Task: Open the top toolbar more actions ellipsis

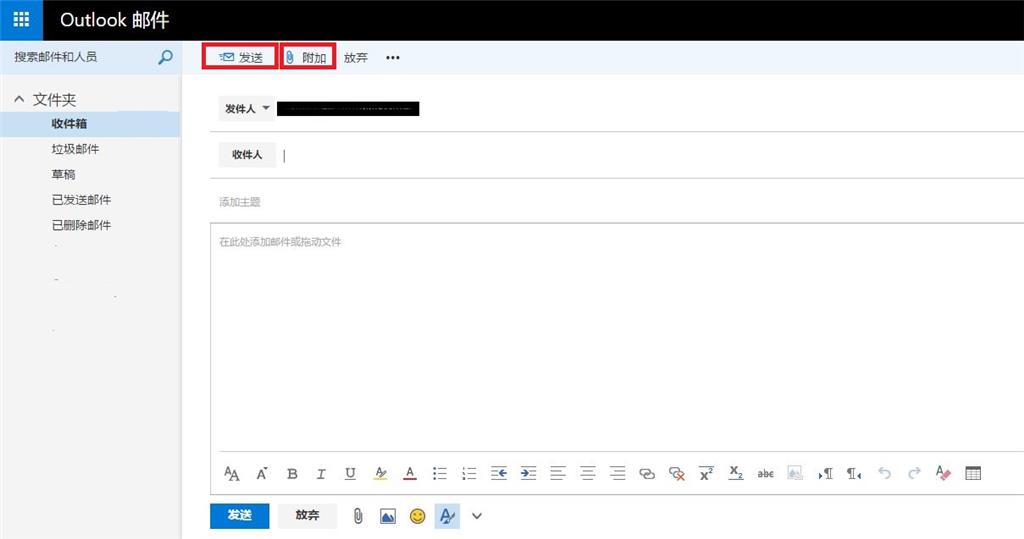Action: coord(392,57)
